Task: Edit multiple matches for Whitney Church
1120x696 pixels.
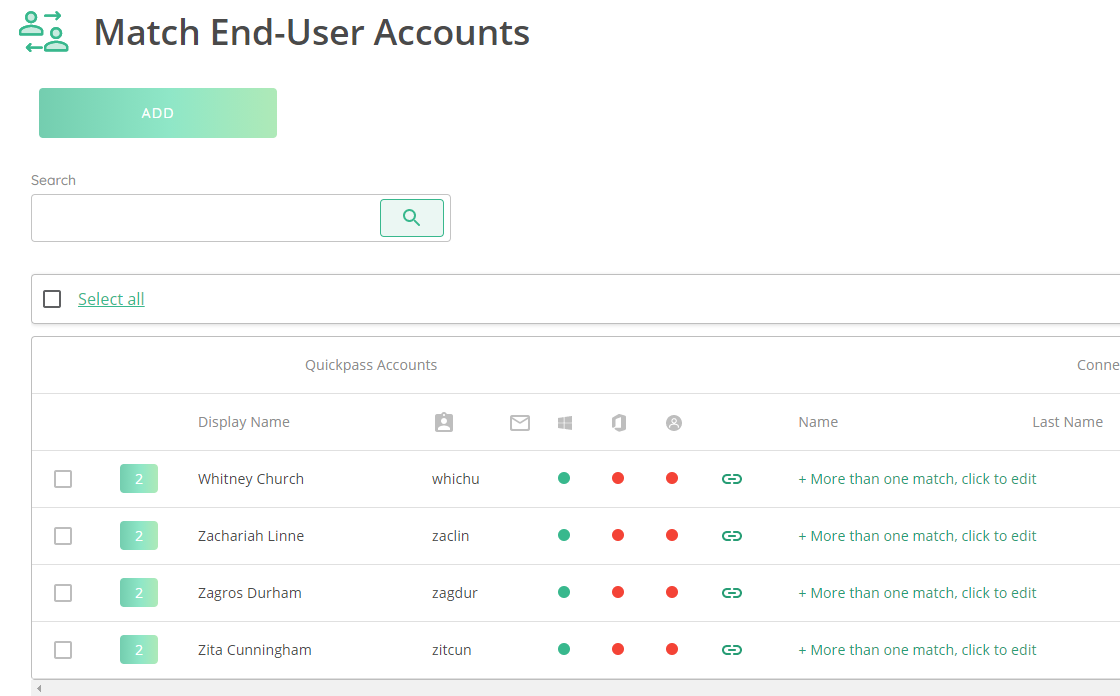Action: pyautogui.click(x=917, y=479)
